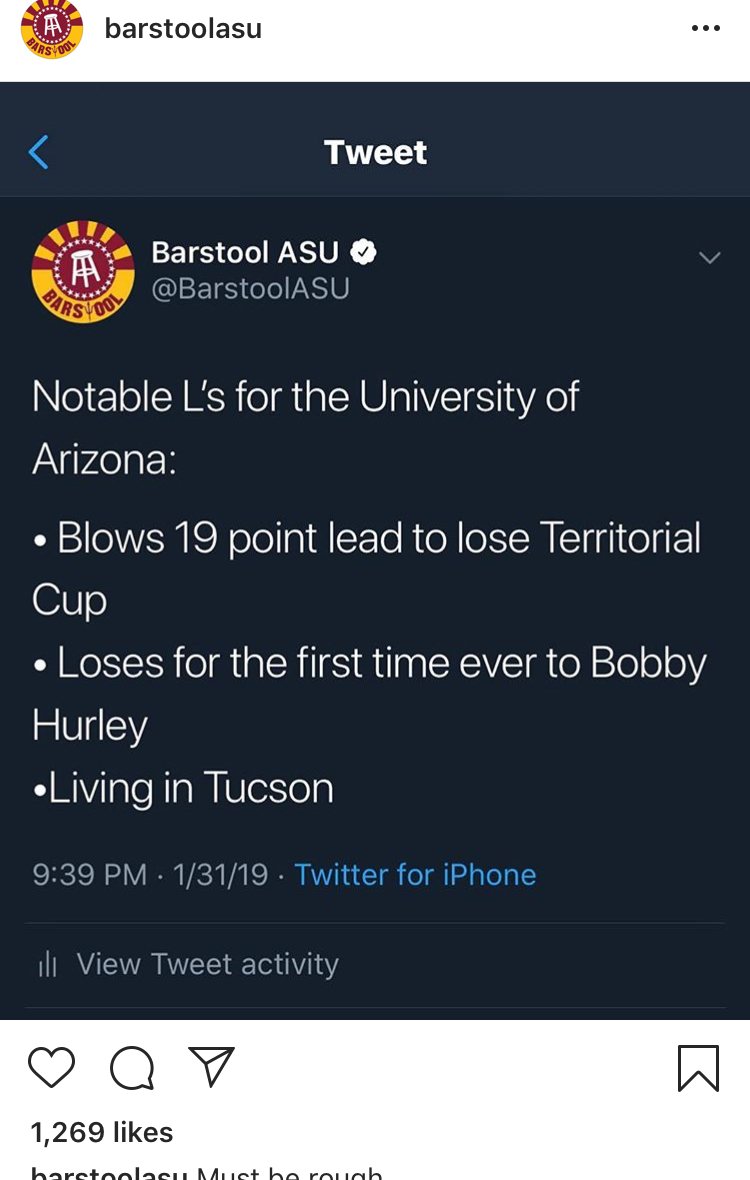Open comments with the speech bubble icon
This screenshot has width=750, height=1180.
(132, 1068)
